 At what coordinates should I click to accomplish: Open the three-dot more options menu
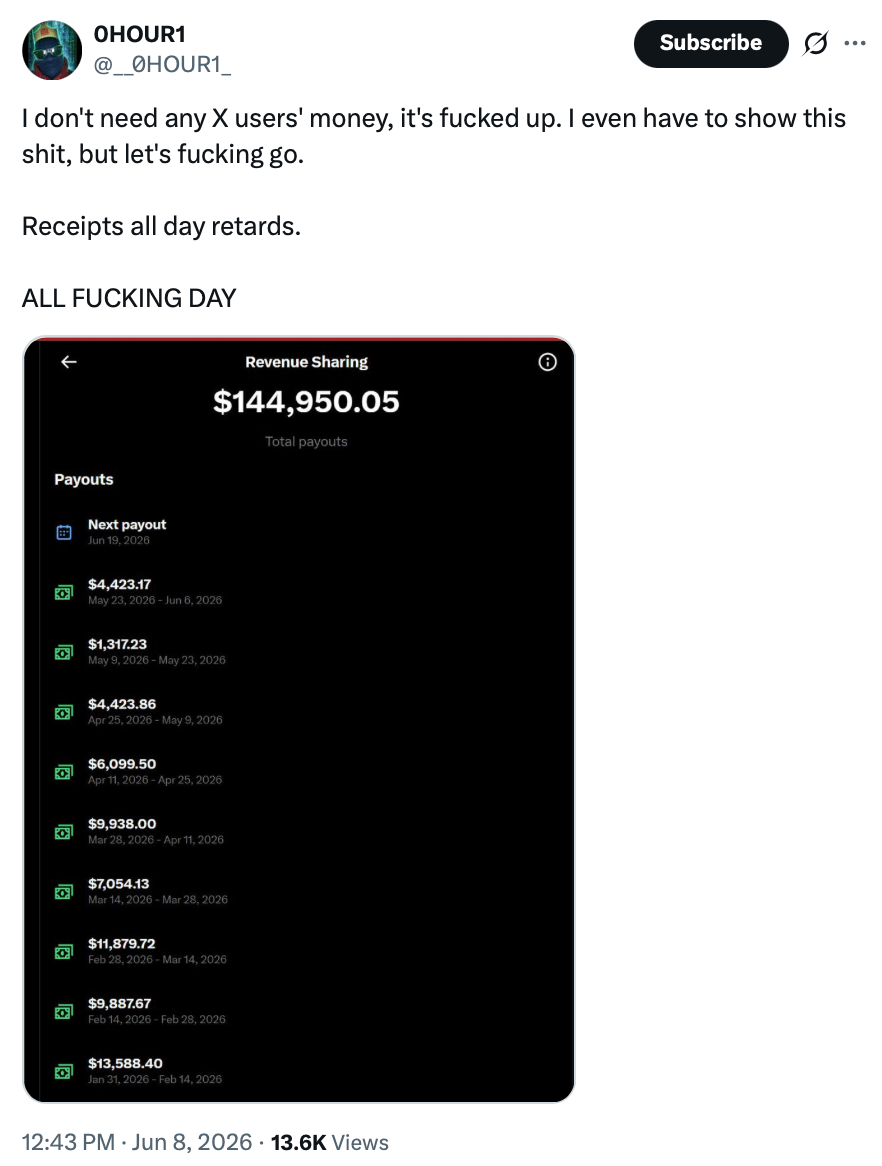coord(855,43)
